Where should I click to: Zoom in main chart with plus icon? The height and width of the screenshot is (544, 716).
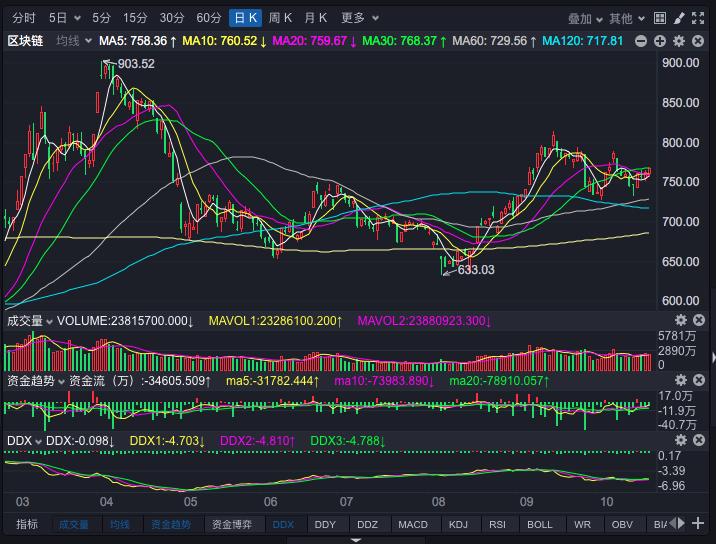coord(659,42)
